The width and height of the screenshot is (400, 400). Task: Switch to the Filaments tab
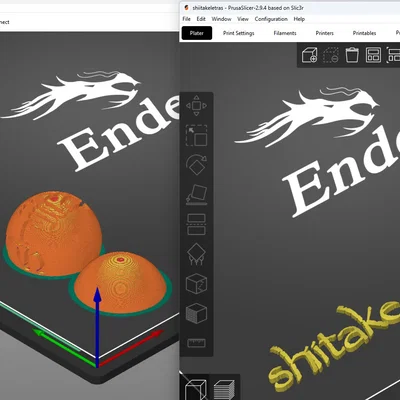pyautogui.click(x=285, y=33)
